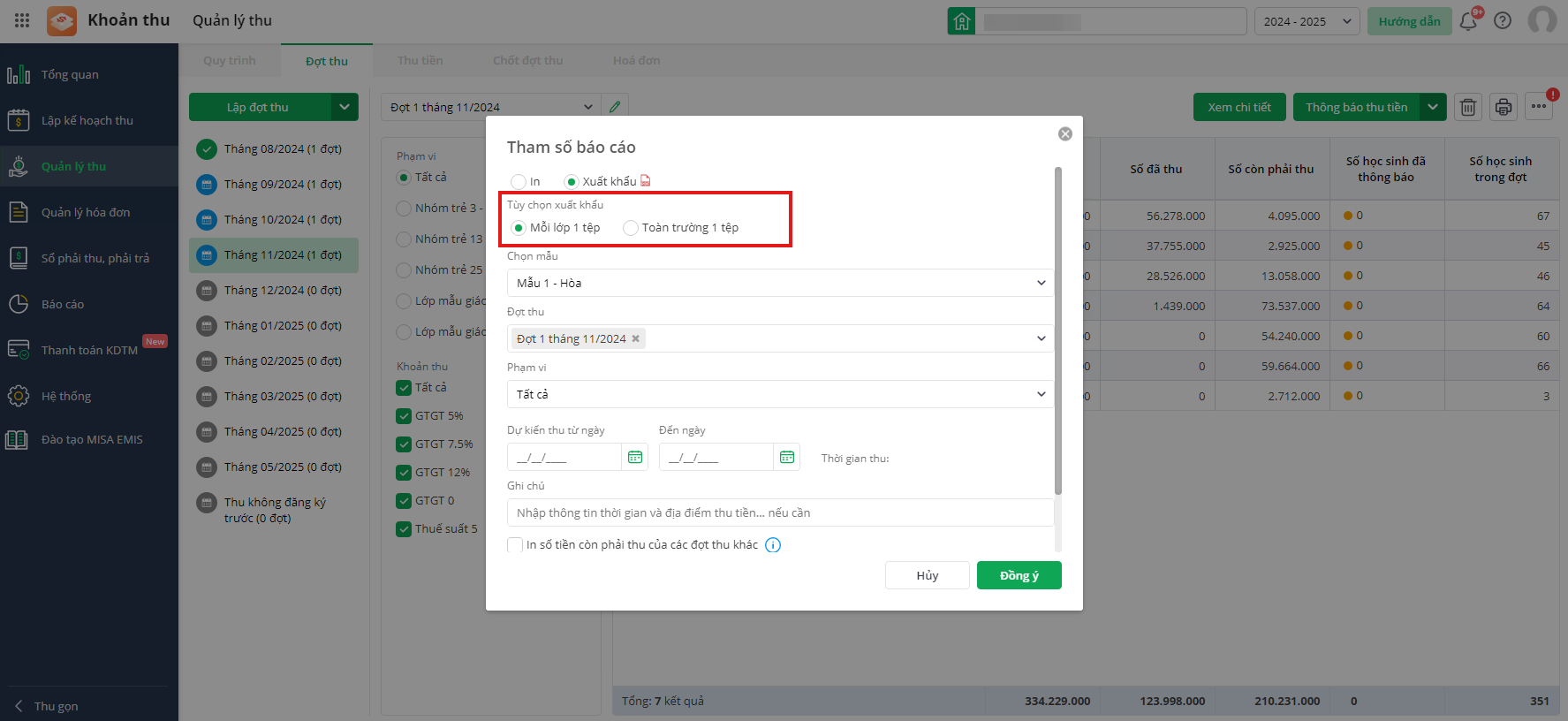Select the In radio option
This screenshot has width=1568, height=721.
click(519, 182)
